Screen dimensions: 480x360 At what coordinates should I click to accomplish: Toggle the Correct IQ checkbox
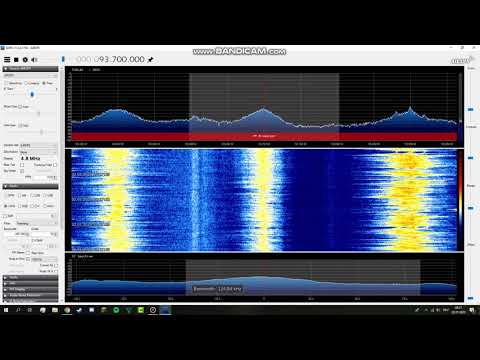(x=56, y=265)
